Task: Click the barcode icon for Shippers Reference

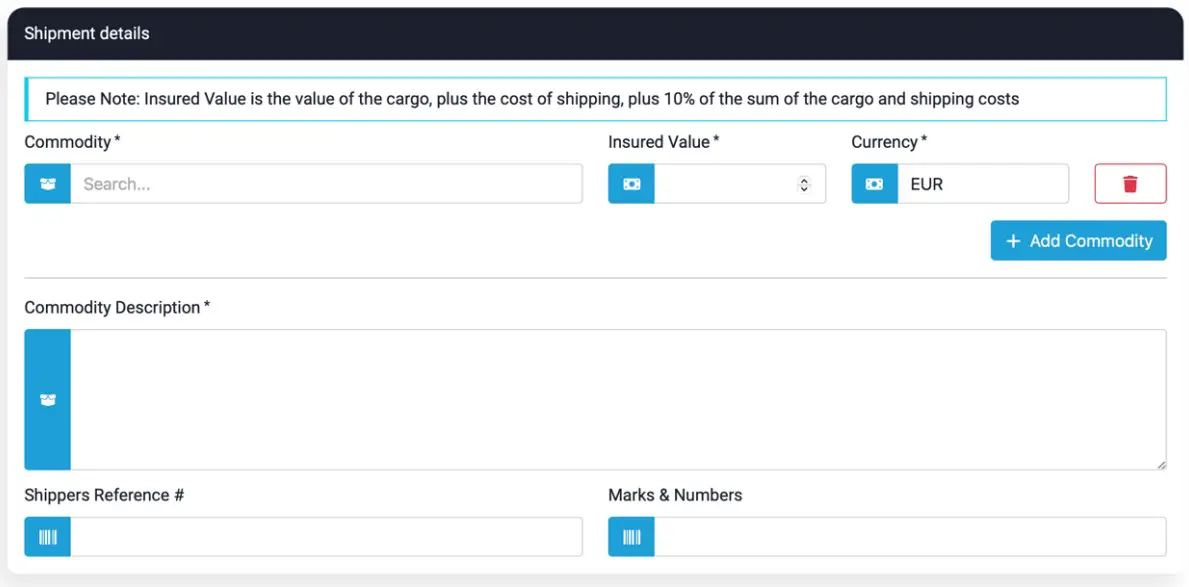Action: click(47, 536)
